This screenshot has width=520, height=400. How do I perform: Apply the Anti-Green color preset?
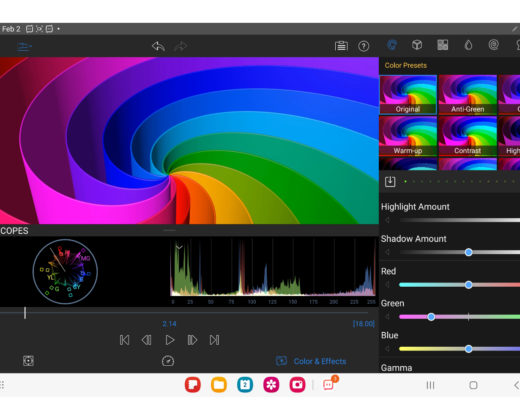pyautogui.click(x=467, y=95)
